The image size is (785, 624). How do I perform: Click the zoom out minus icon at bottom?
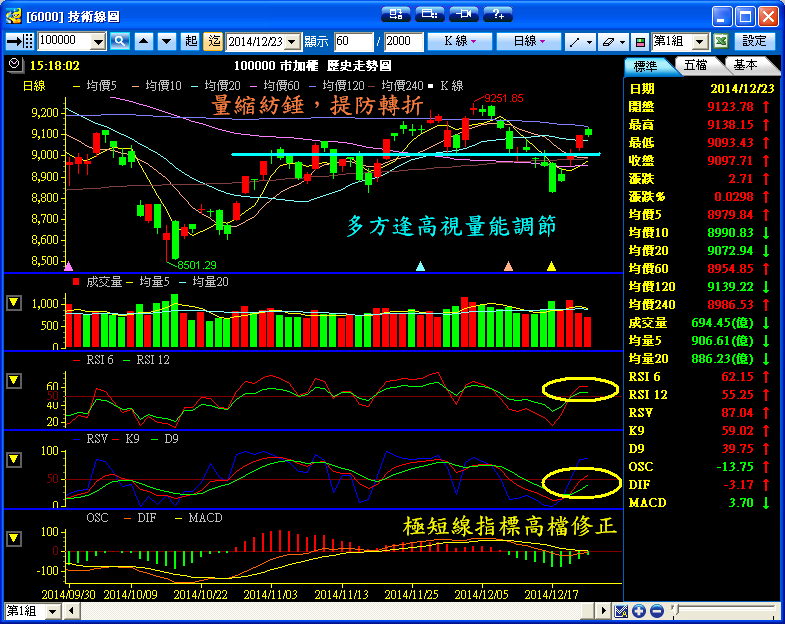[x=656, y=611]
